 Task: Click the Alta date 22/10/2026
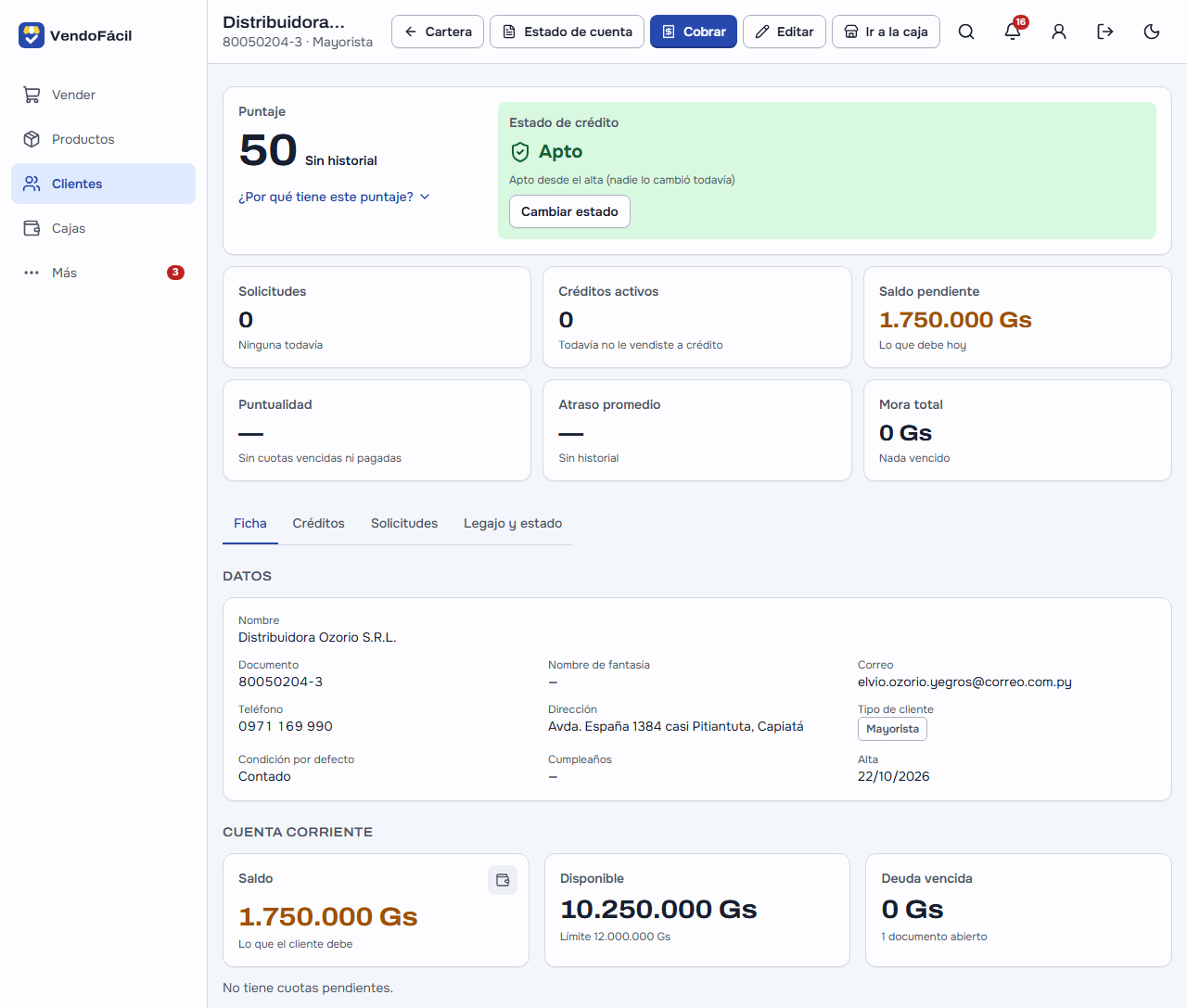(894, 776)
